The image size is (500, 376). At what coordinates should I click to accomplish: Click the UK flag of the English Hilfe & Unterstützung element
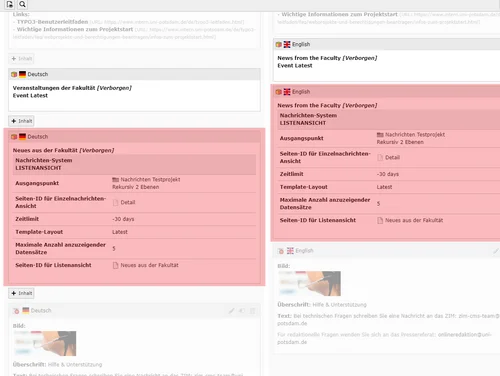point(290,251)
